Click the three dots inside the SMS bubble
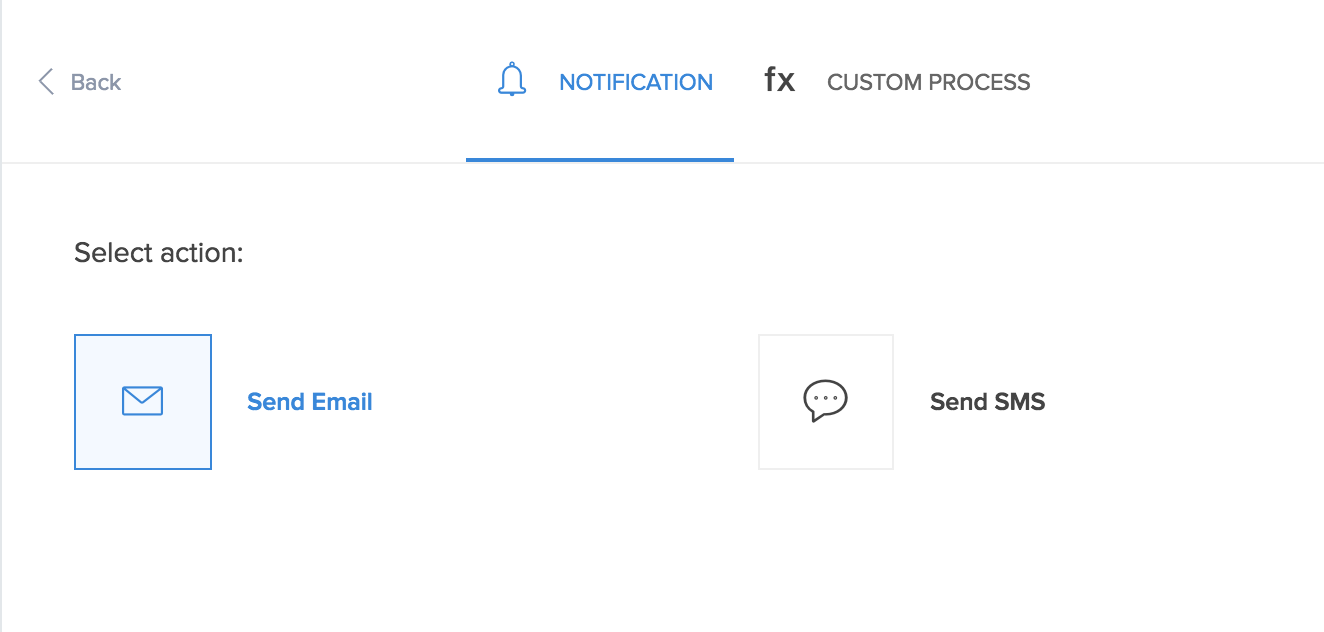 (x=825, y=399)
